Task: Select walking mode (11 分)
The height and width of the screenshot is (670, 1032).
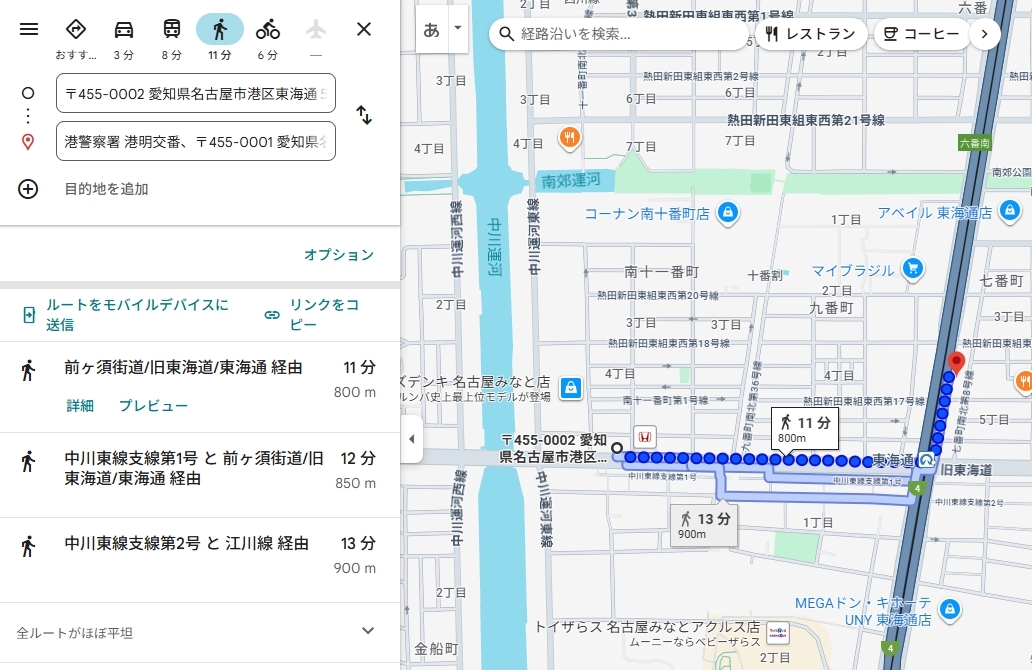Action: point(220,30)
